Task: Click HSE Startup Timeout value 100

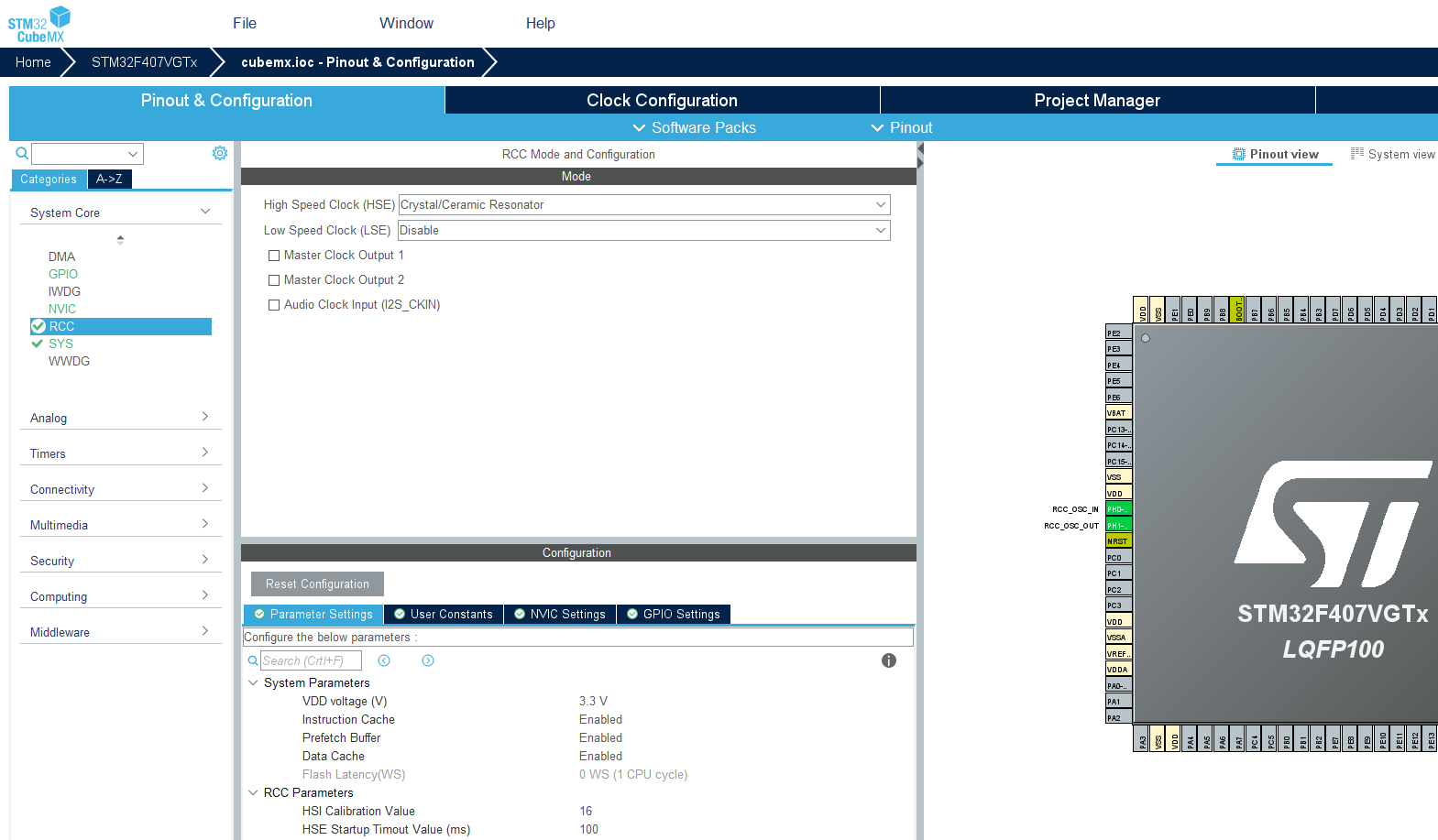Action: [x=588, y=830]
